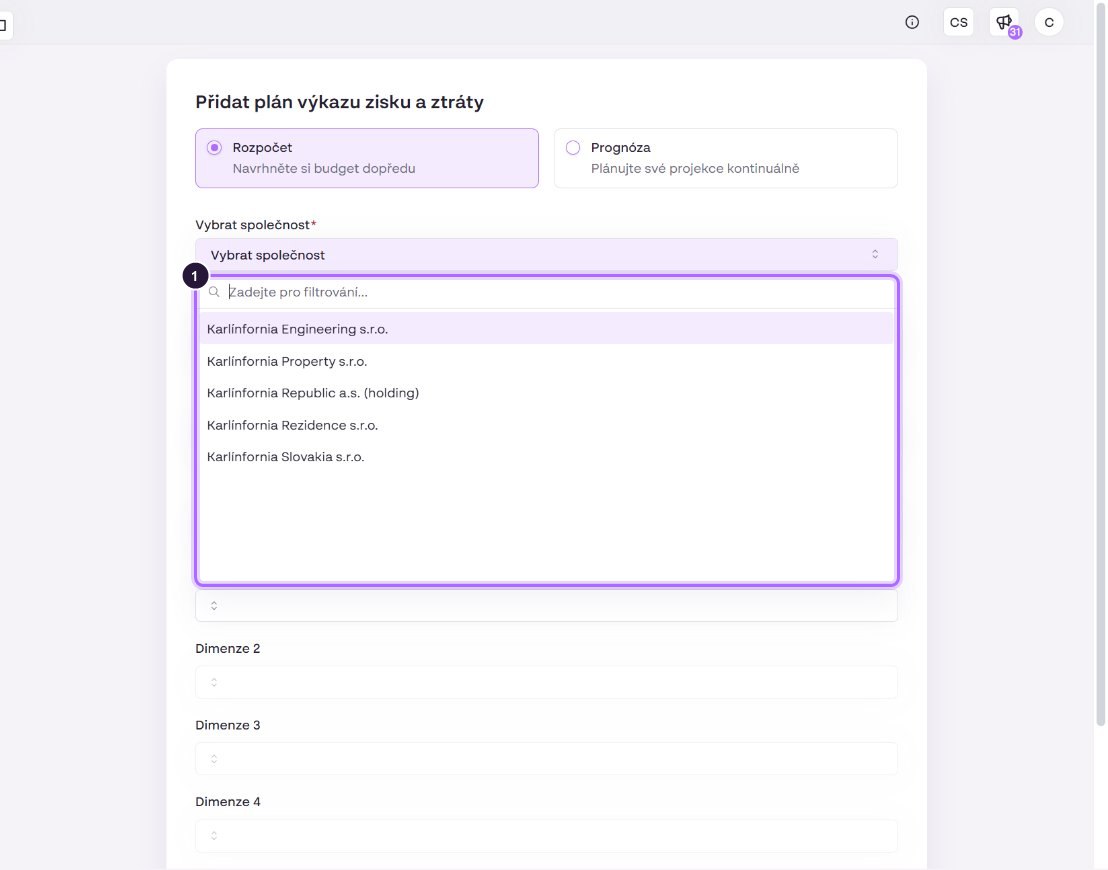Open the CS language switcher
1108x870 pixels.
coord(958,23)
